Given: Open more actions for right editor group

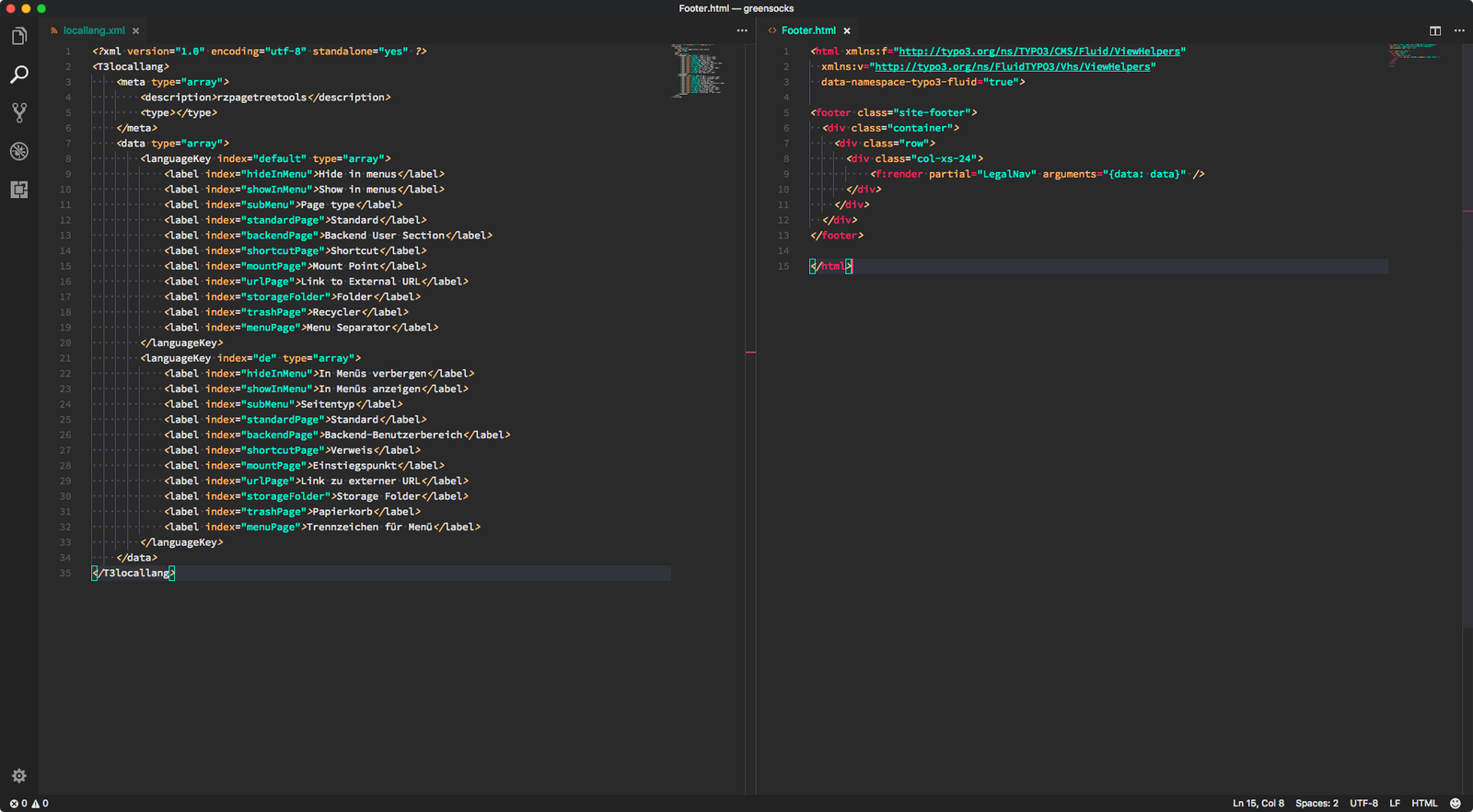Looking at the screenshot, I should tap(1459, 30).
